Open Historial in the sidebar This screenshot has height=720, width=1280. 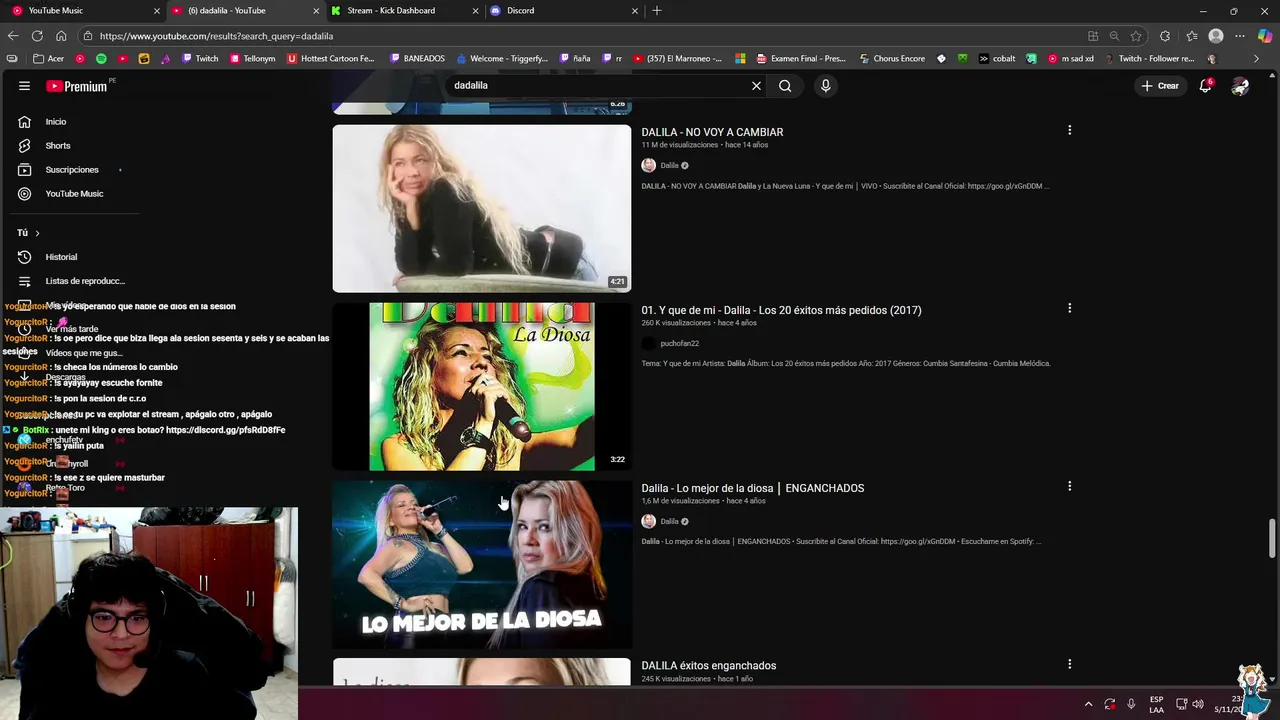click(x=61, y=257)
